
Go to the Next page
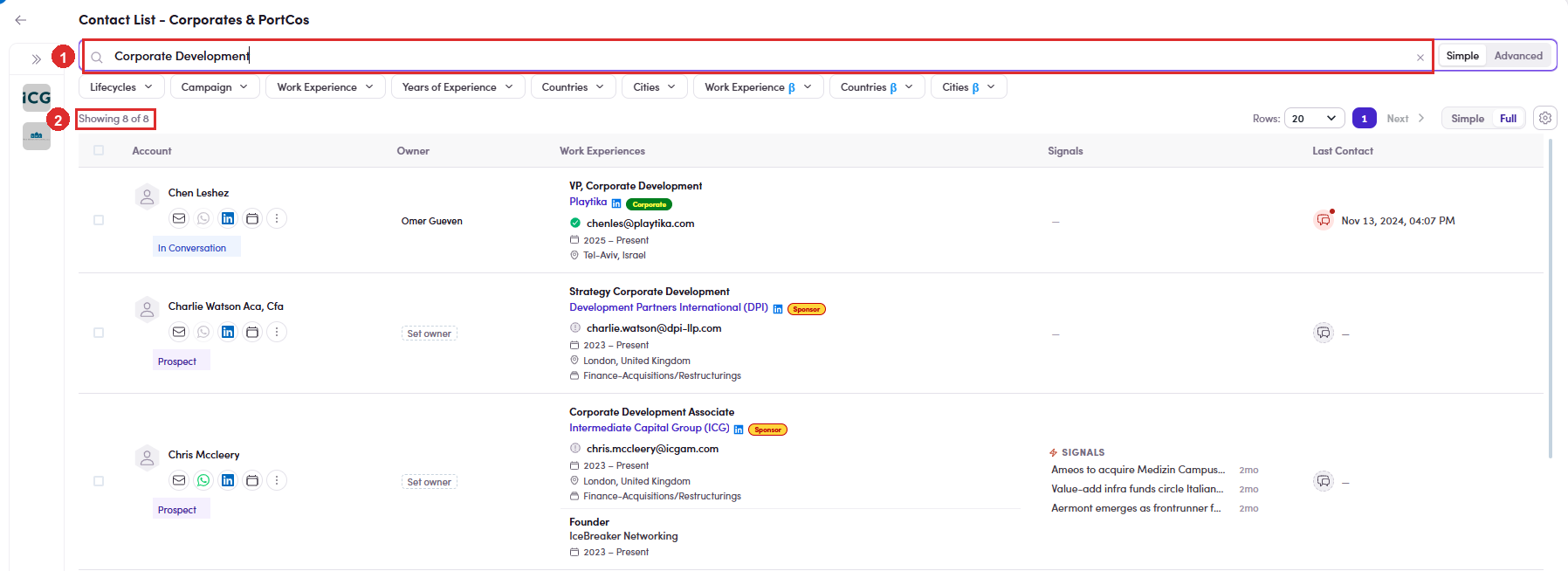pyautogui.click(x=1406, y=119)
